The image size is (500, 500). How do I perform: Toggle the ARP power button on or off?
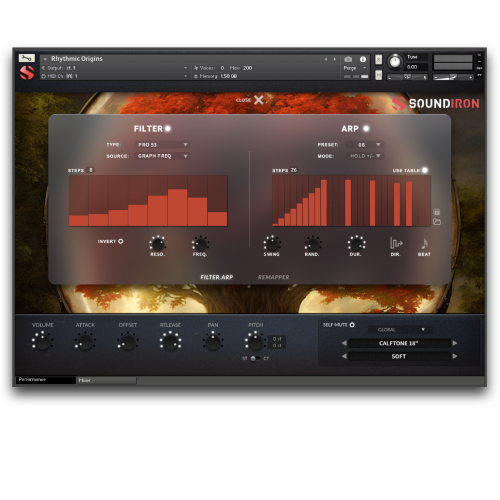point(366,128)
